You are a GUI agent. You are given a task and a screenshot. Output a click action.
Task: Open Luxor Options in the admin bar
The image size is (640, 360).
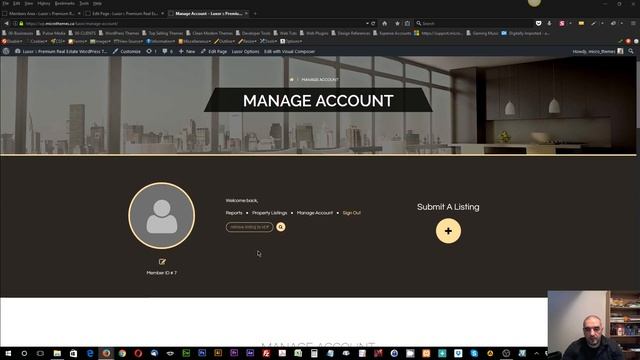pos(245,51)
